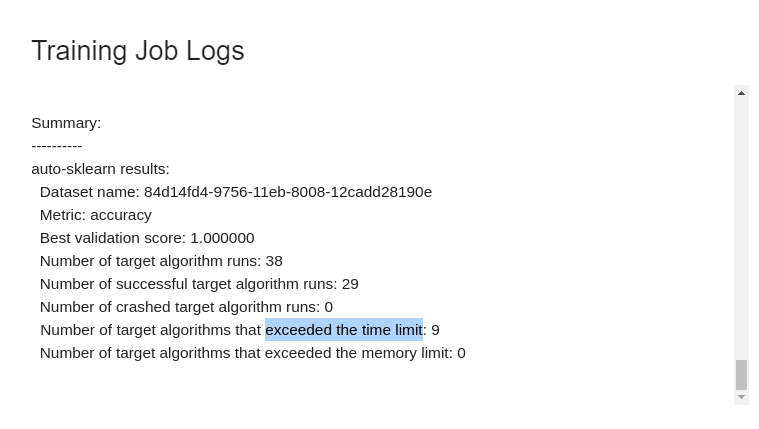Screen dimensions: 759x429
Task: Click the crashed target algorithm runs line
Action: pyautogui.click(x=186, y=307)
